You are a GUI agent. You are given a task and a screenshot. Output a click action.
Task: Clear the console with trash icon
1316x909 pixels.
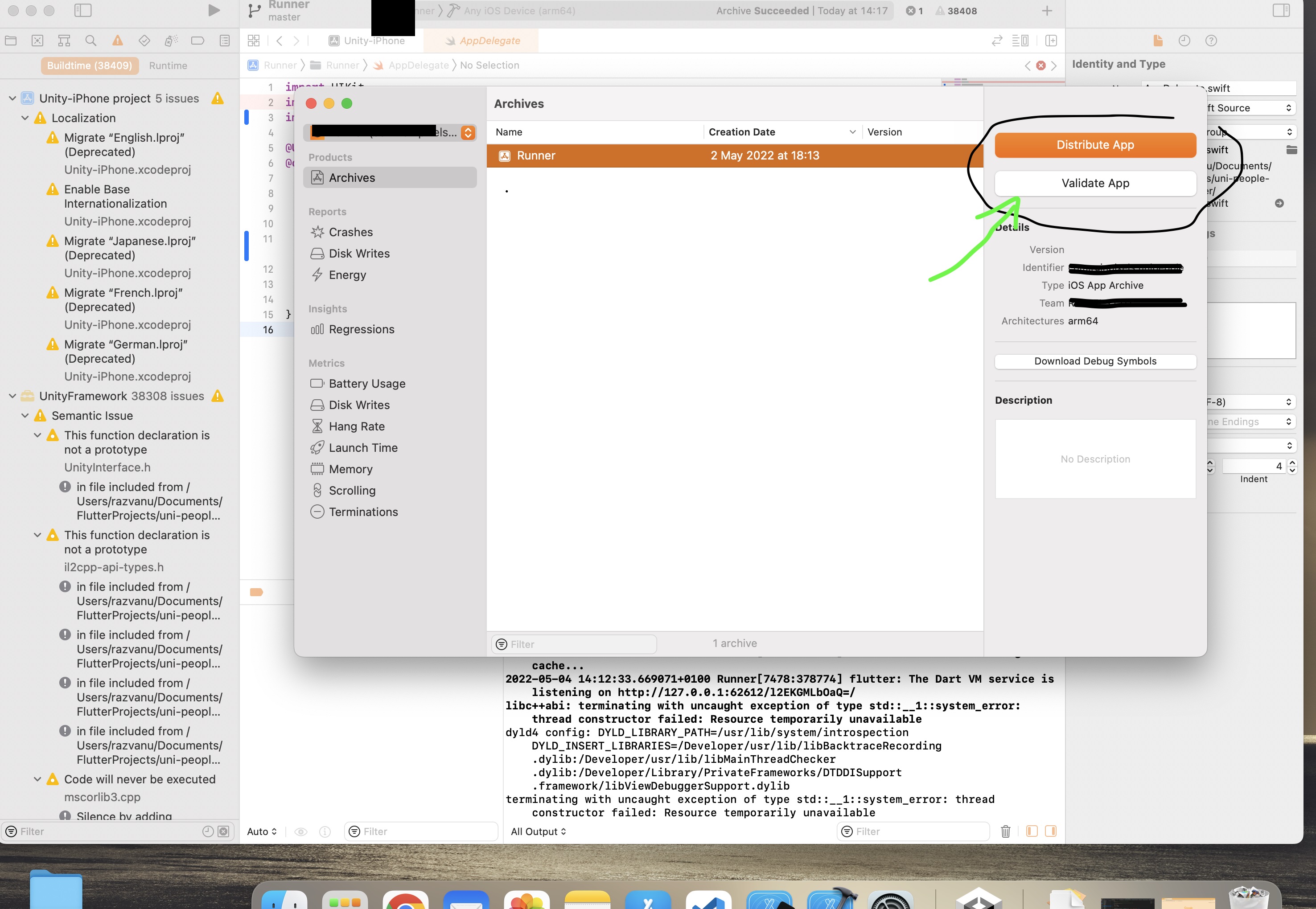tap(1006, 831)
